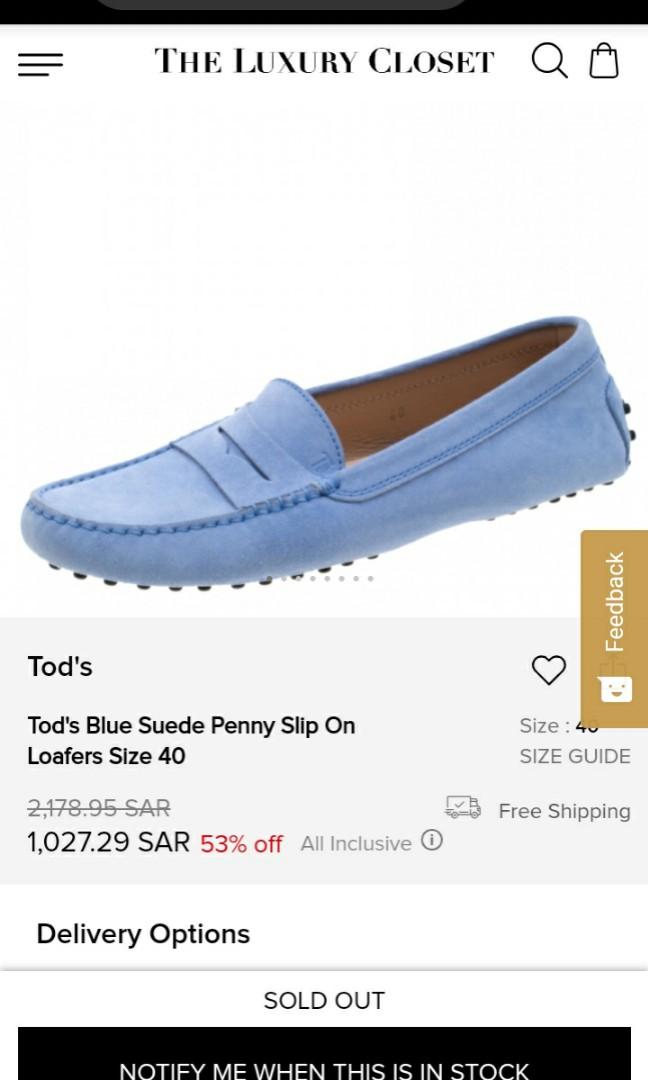Open the shopping bag icon
The width and height of the screenshot is (648, 1080).
[x=605, y=61]
